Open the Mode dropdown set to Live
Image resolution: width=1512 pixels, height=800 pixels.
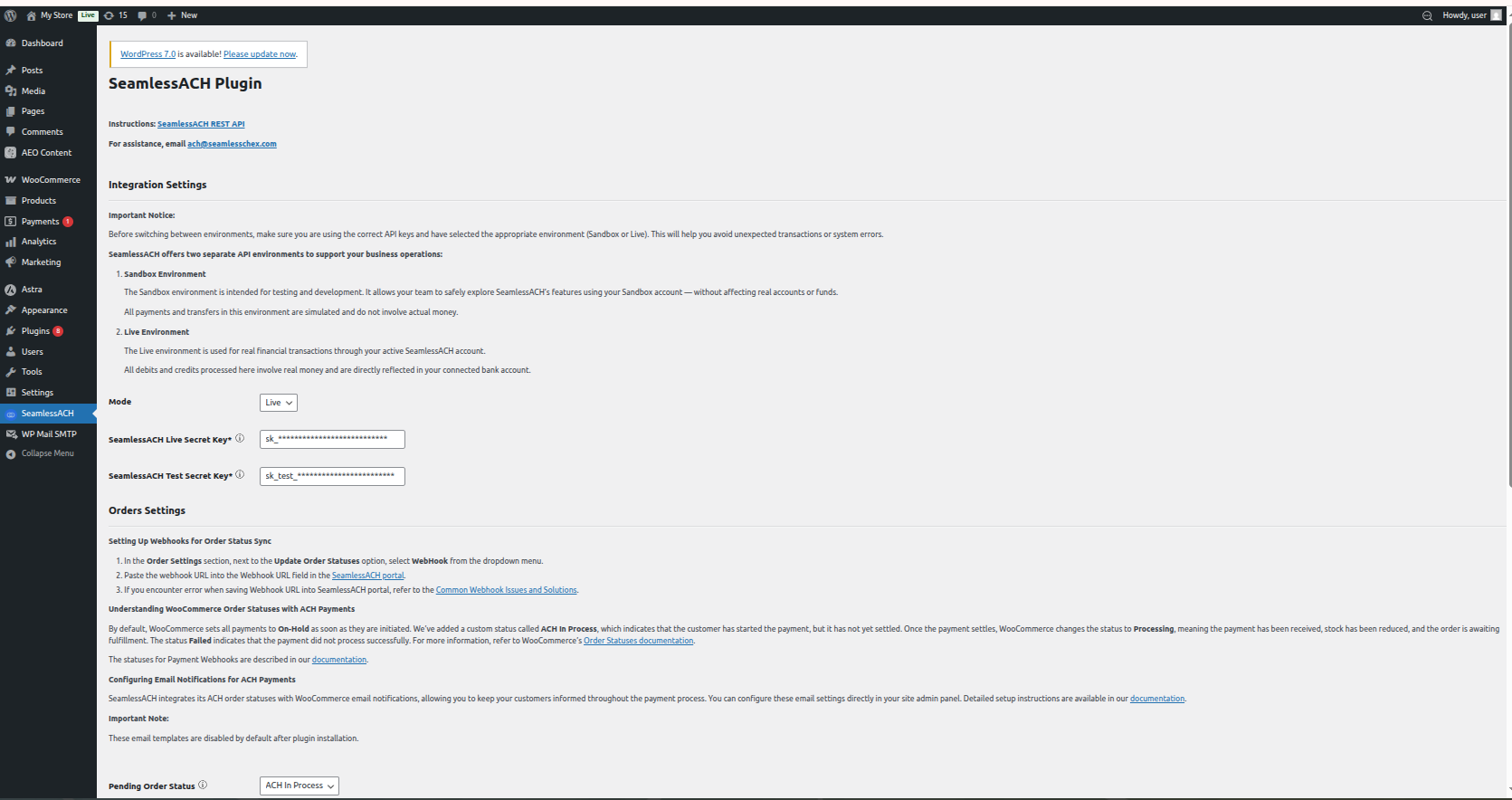(x=279, y=403)
